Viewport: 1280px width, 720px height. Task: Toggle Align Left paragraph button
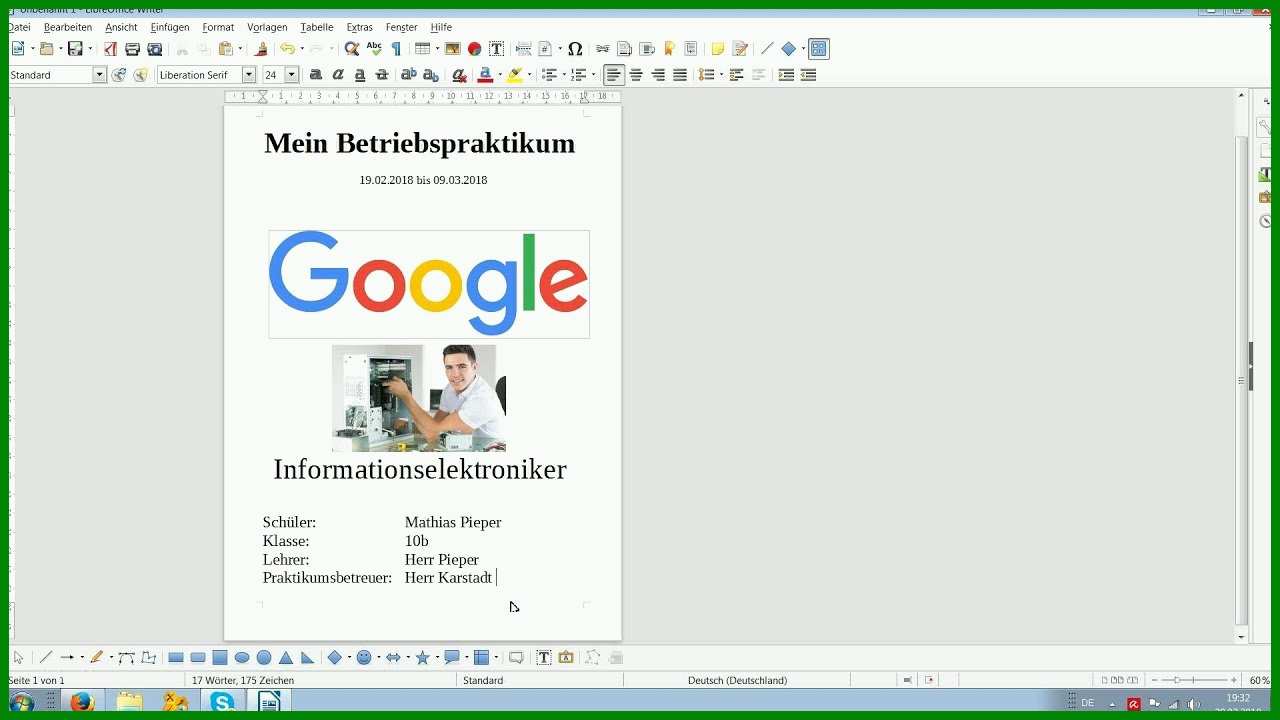[614, 75]
